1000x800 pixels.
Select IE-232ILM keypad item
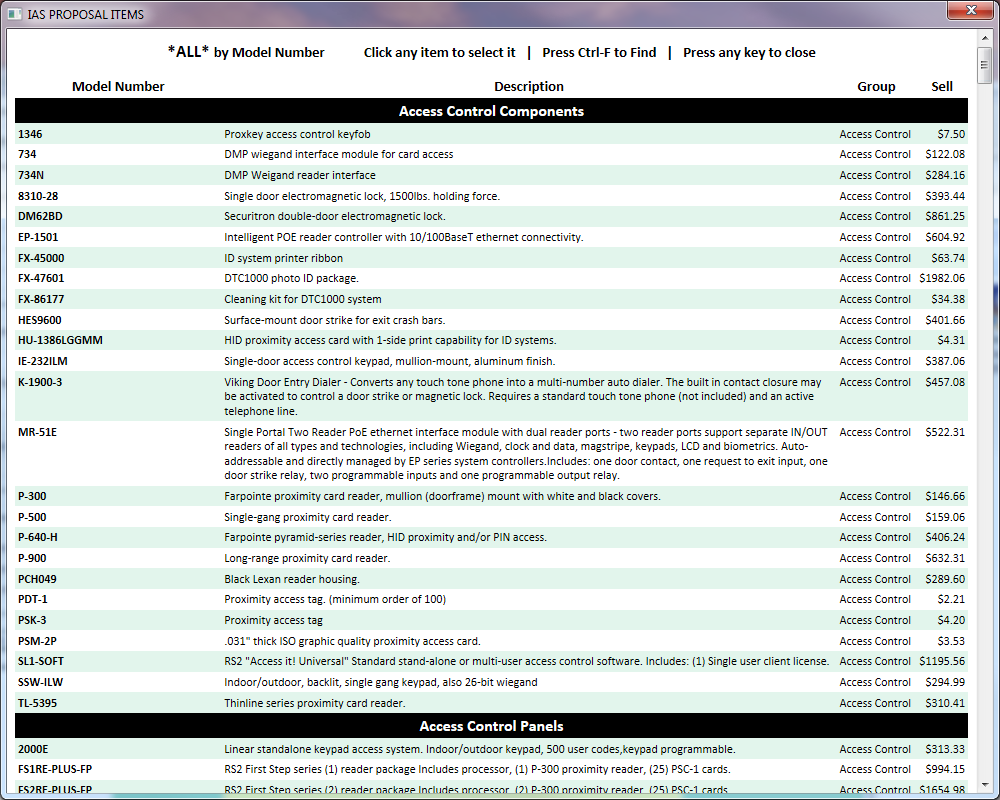pos(491,361)
